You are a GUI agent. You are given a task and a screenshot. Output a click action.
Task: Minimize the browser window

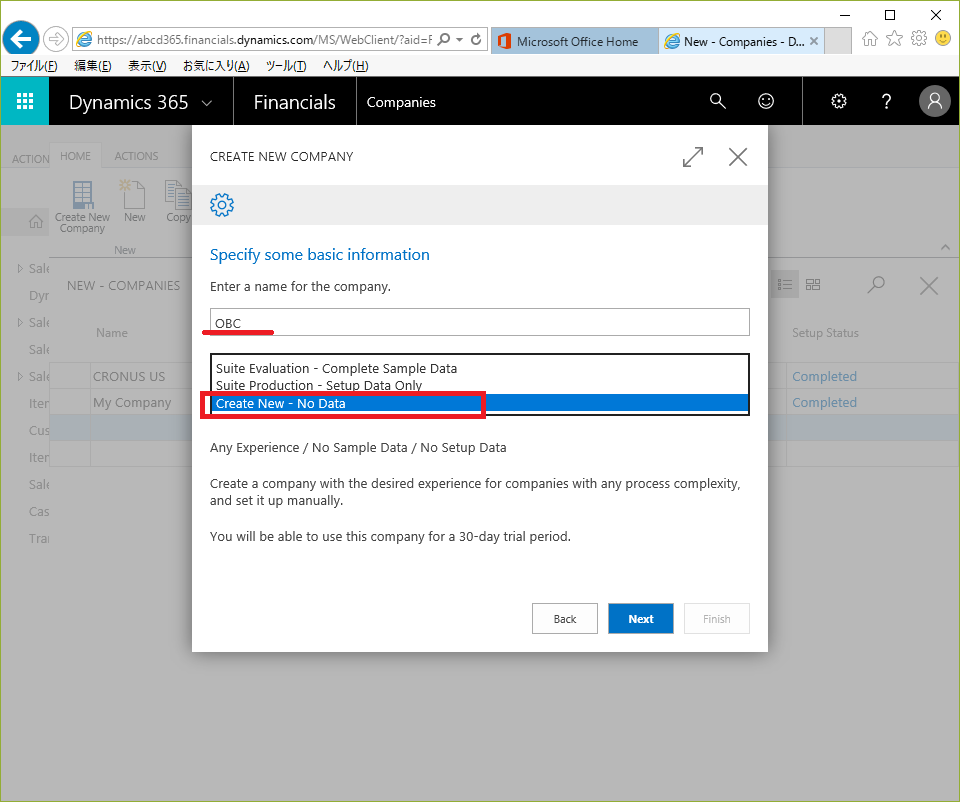point(845,15)
